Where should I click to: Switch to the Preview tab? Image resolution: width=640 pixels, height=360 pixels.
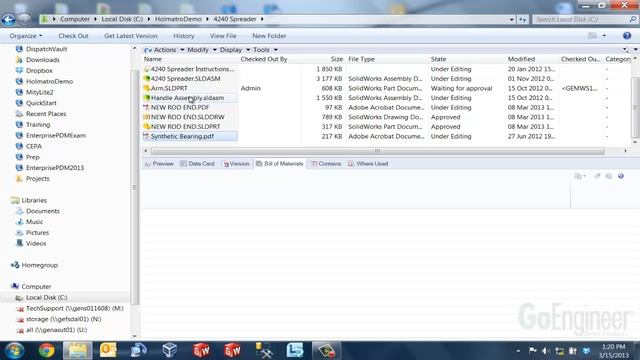click(159, 164)
